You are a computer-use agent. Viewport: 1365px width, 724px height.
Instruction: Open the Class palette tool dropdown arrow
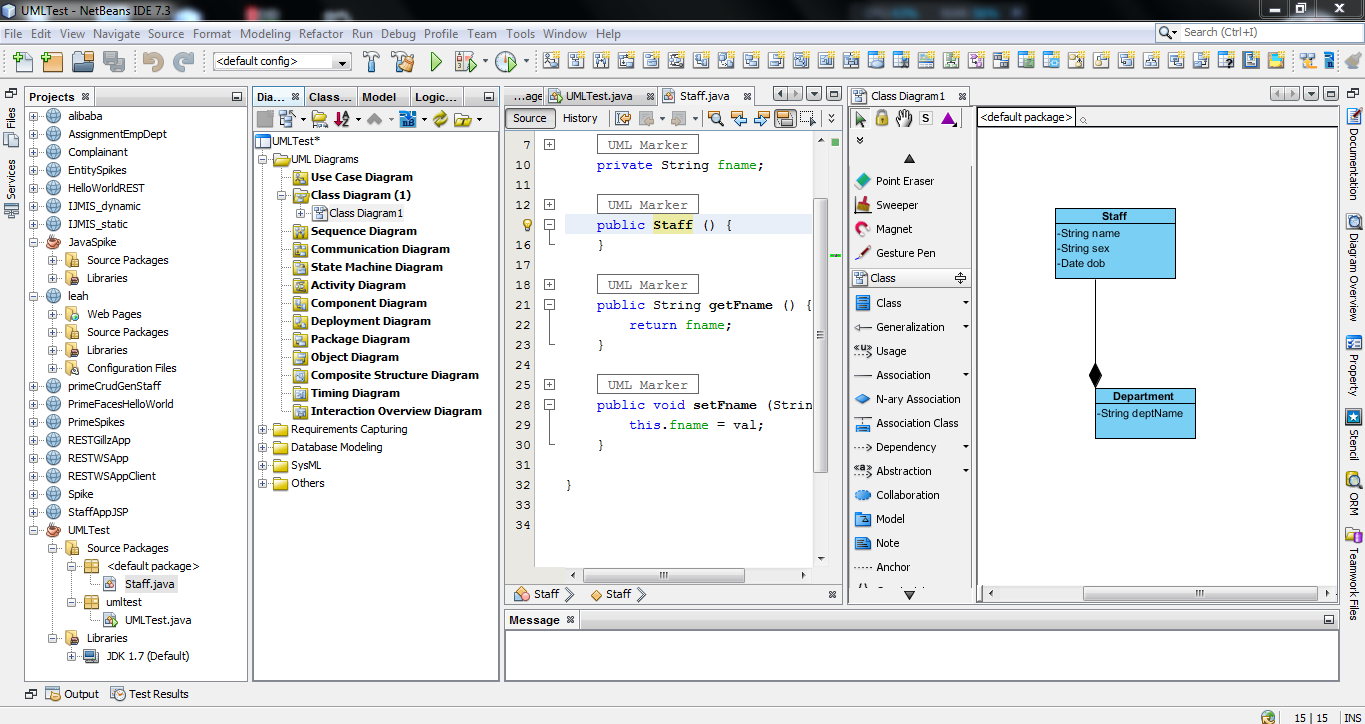click(965, 303)
